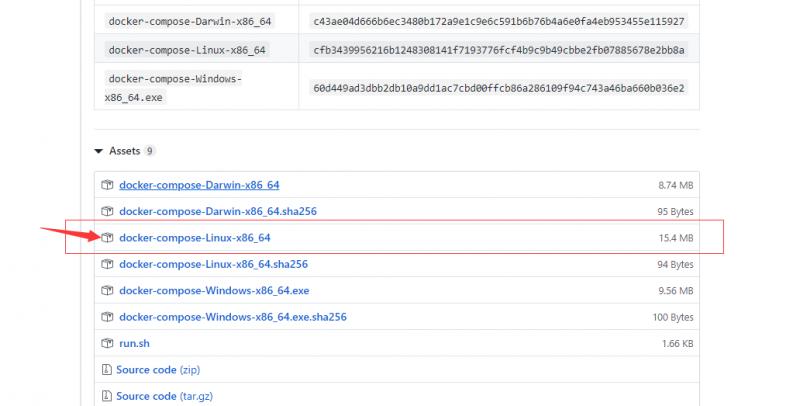Open docker-compose-Darwin-x86_64.sha256 link

coord(218,211)
